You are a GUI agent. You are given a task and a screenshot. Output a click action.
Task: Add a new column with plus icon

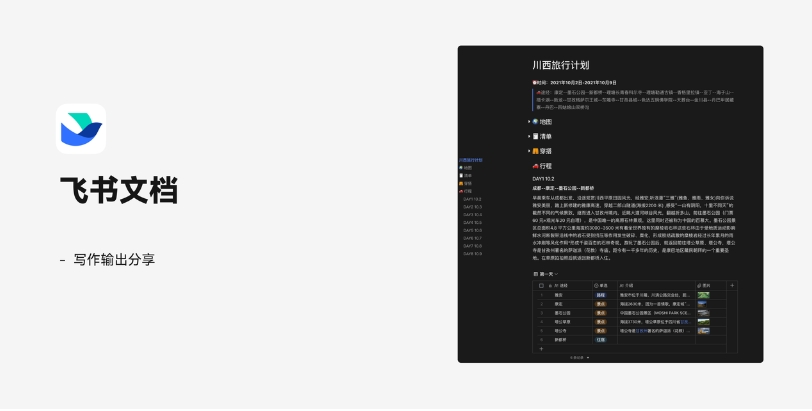click(x=732, y=286)
